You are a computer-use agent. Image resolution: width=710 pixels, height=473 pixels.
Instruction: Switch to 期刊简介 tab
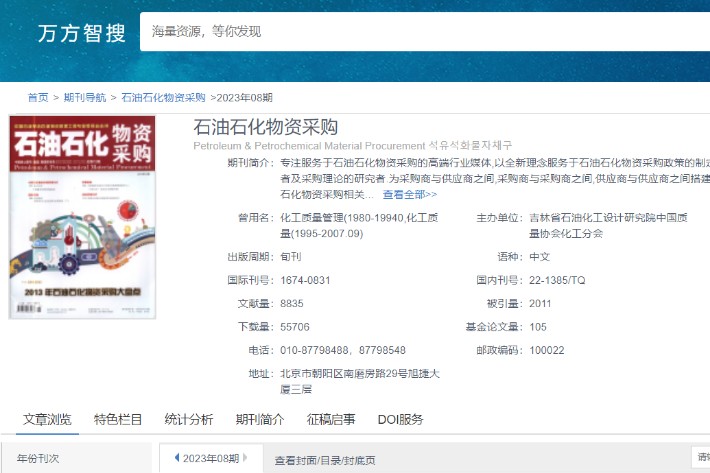click(260, 420)
